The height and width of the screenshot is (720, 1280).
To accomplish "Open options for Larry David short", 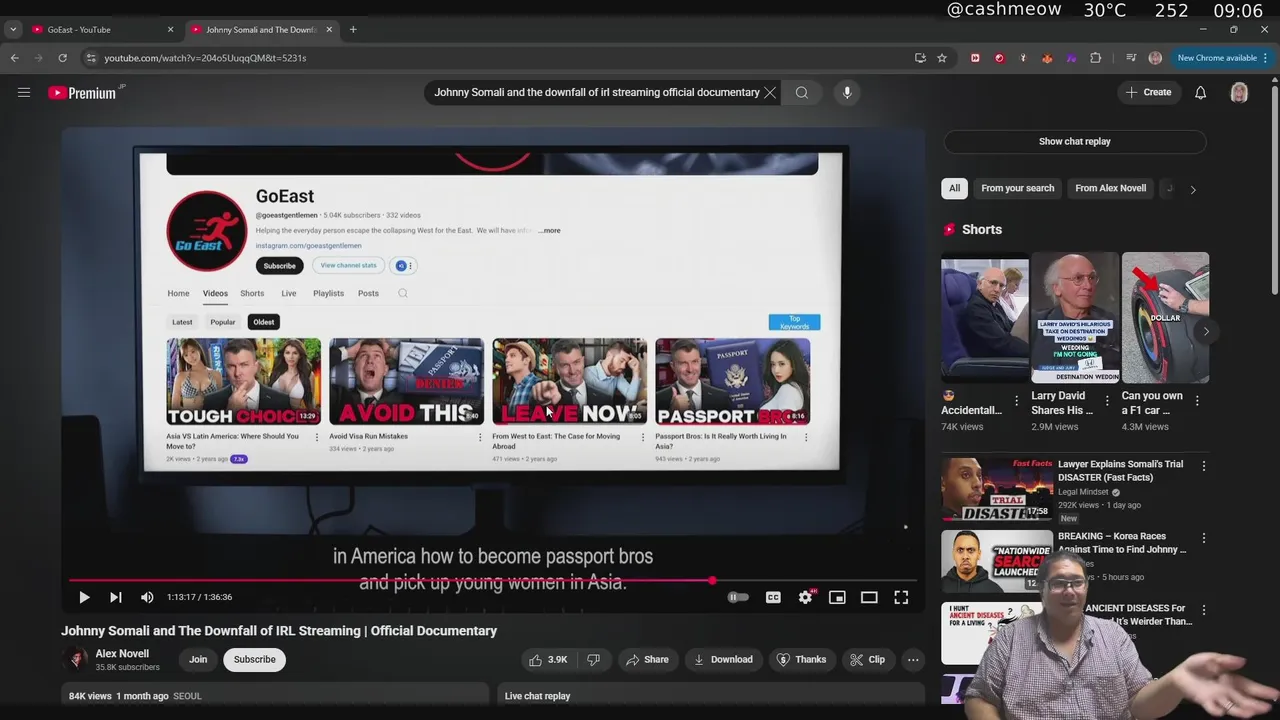I will coord(1107,400).
